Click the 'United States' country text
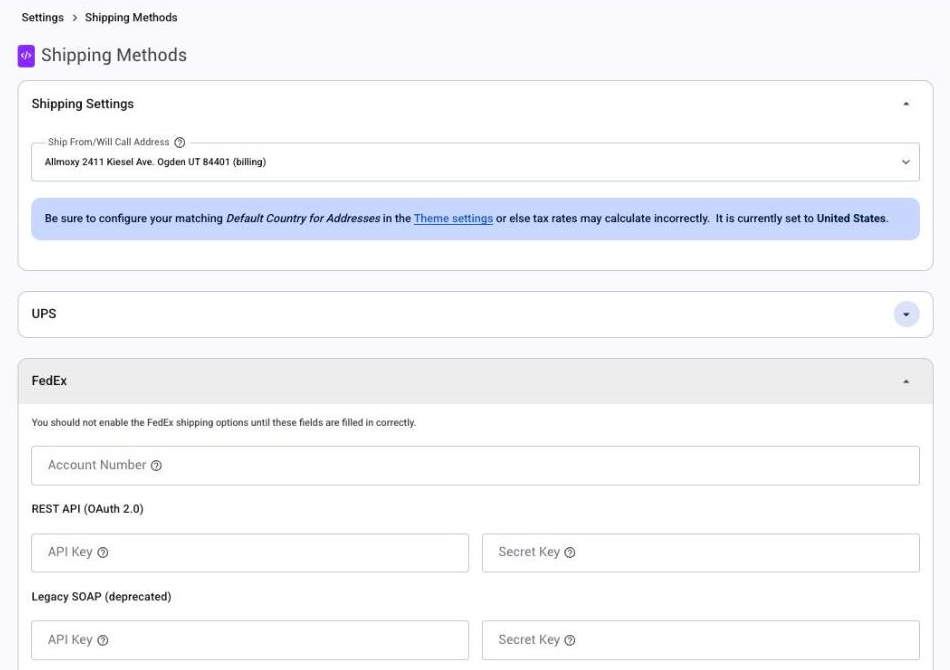 (x=851, y=218)
